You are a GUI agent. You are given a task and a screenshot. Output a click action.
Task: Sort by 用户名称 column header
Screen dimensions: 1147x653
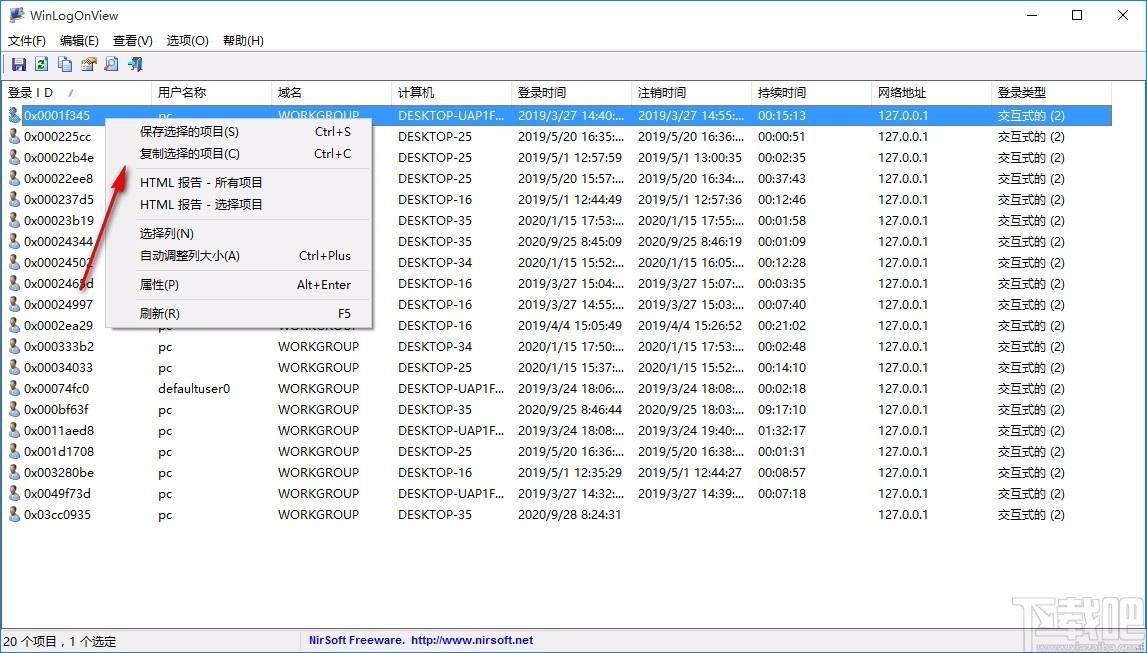(x=211, y=93)
